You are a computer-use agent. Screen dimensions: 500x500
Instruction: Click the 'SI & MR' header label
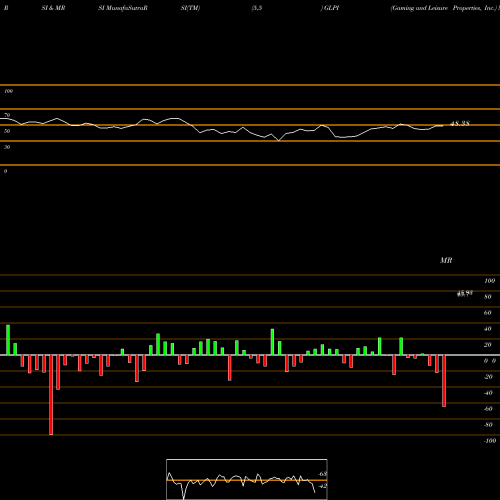coord(53,8)
